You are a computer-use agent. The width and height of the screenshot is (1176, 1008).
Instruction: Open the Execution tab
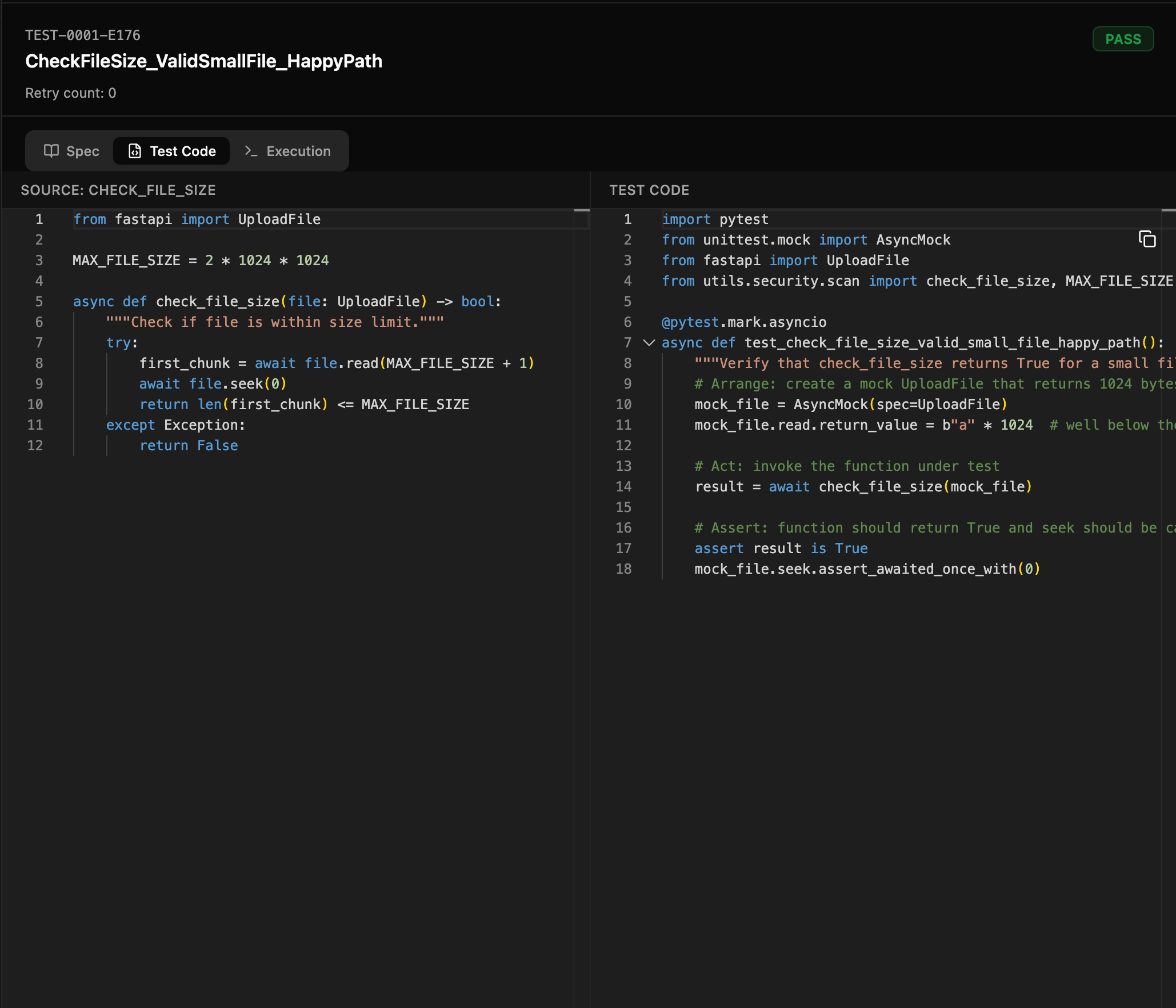coord(288,151)
